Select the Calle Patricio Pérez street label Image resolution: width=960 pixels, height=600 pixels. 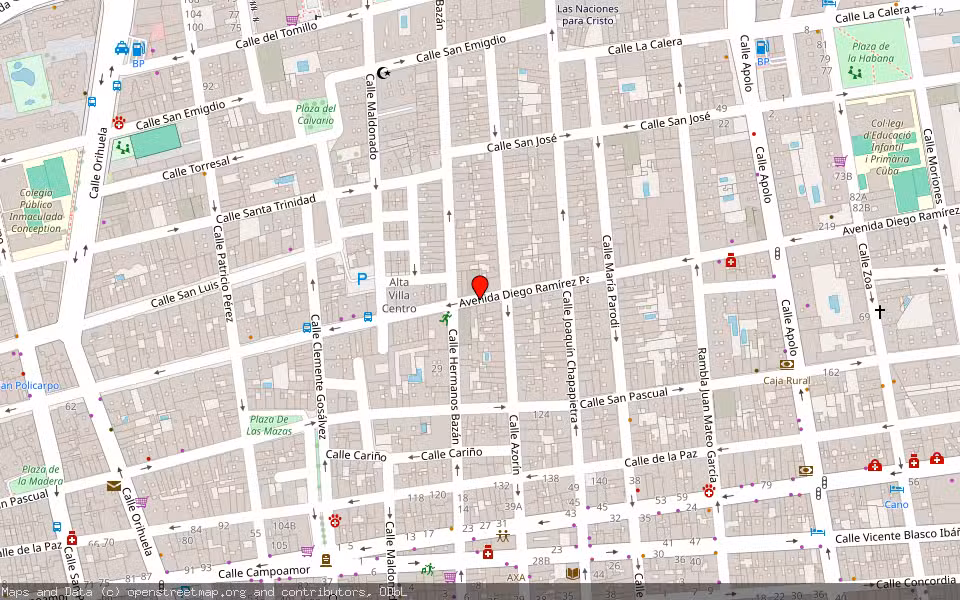point(223,273)
